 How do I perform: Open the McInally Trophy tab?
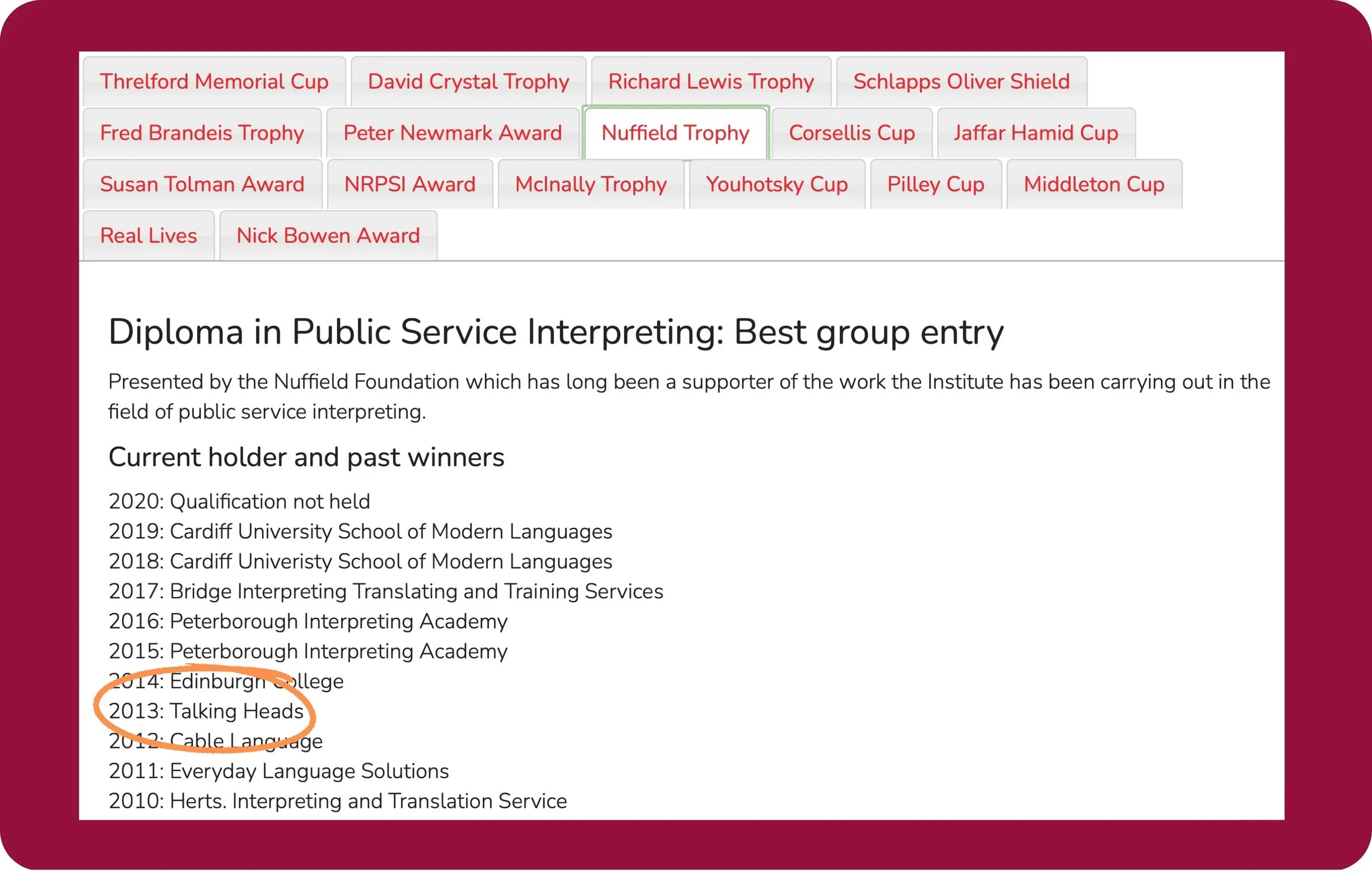click(x=591, y=184)
